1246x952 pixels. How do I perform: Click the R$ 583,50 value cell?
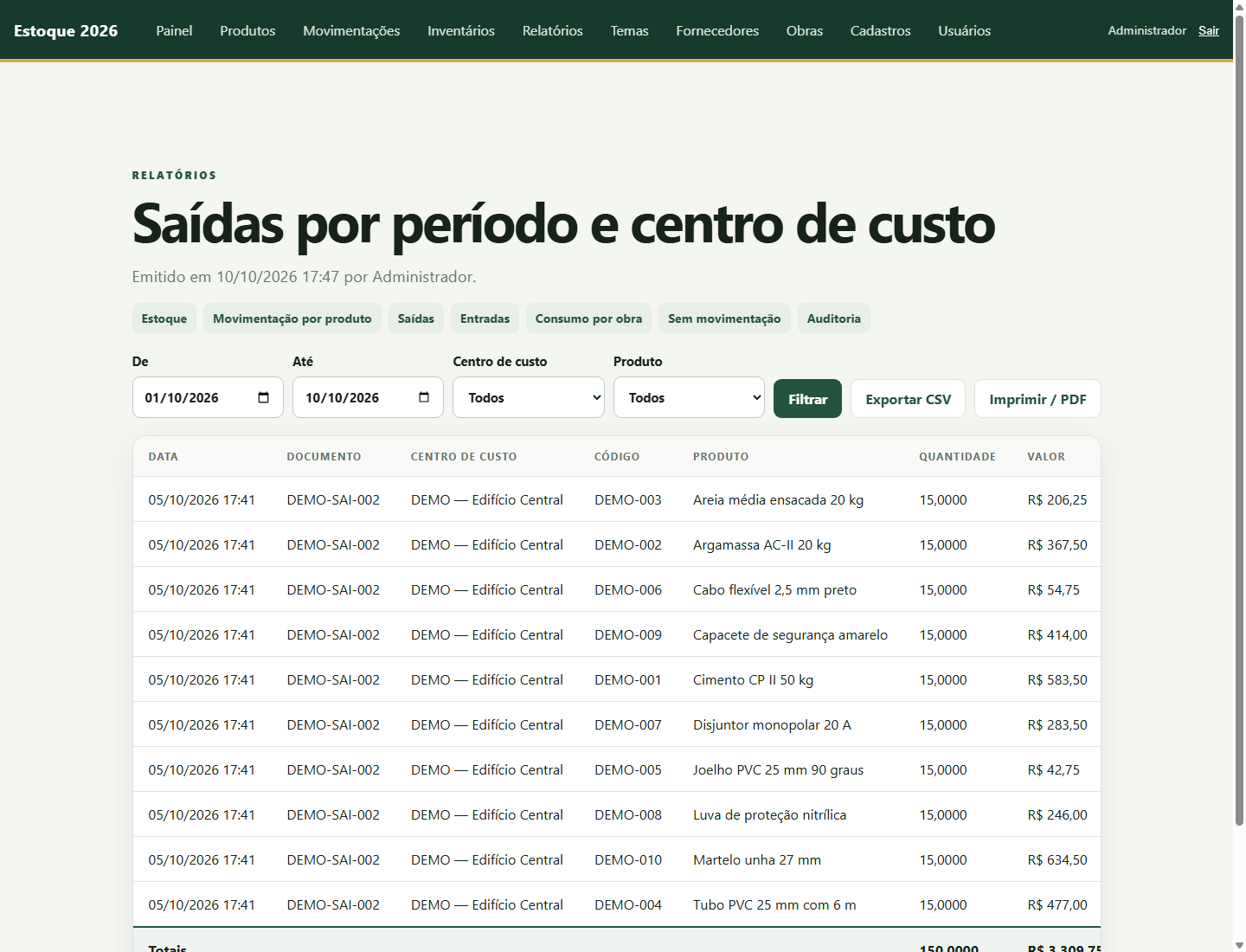1057,679
